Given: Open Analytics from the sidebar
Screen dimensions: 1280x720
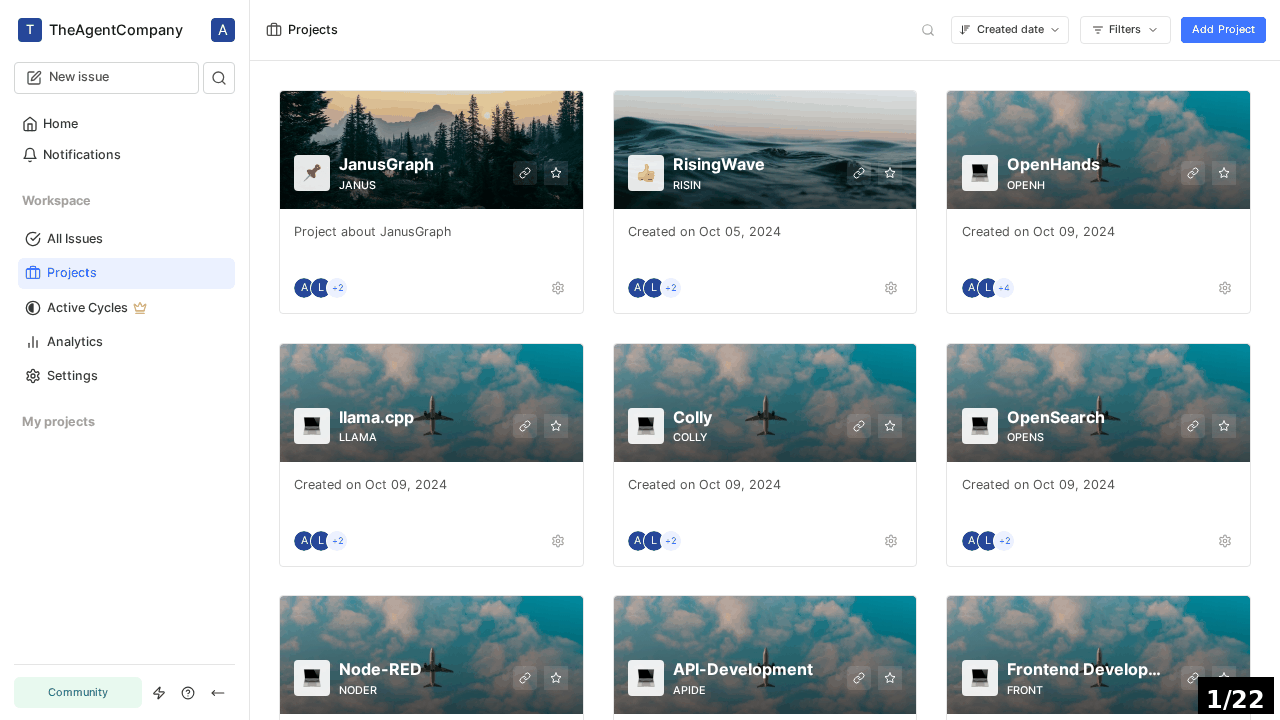Looking at the screenshot, I should tap(74, 342).
